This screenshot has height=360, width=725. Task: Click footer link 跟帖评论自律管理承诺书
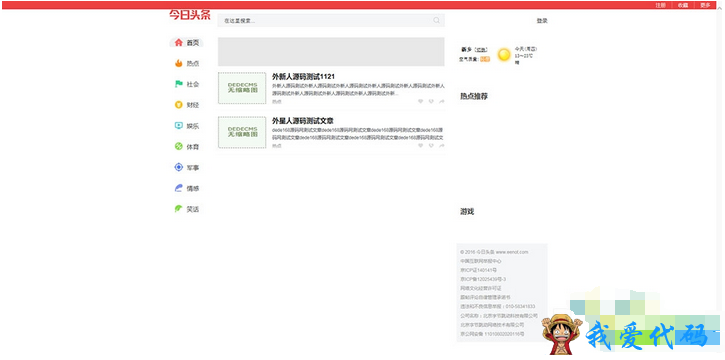[x=485, y=297]
